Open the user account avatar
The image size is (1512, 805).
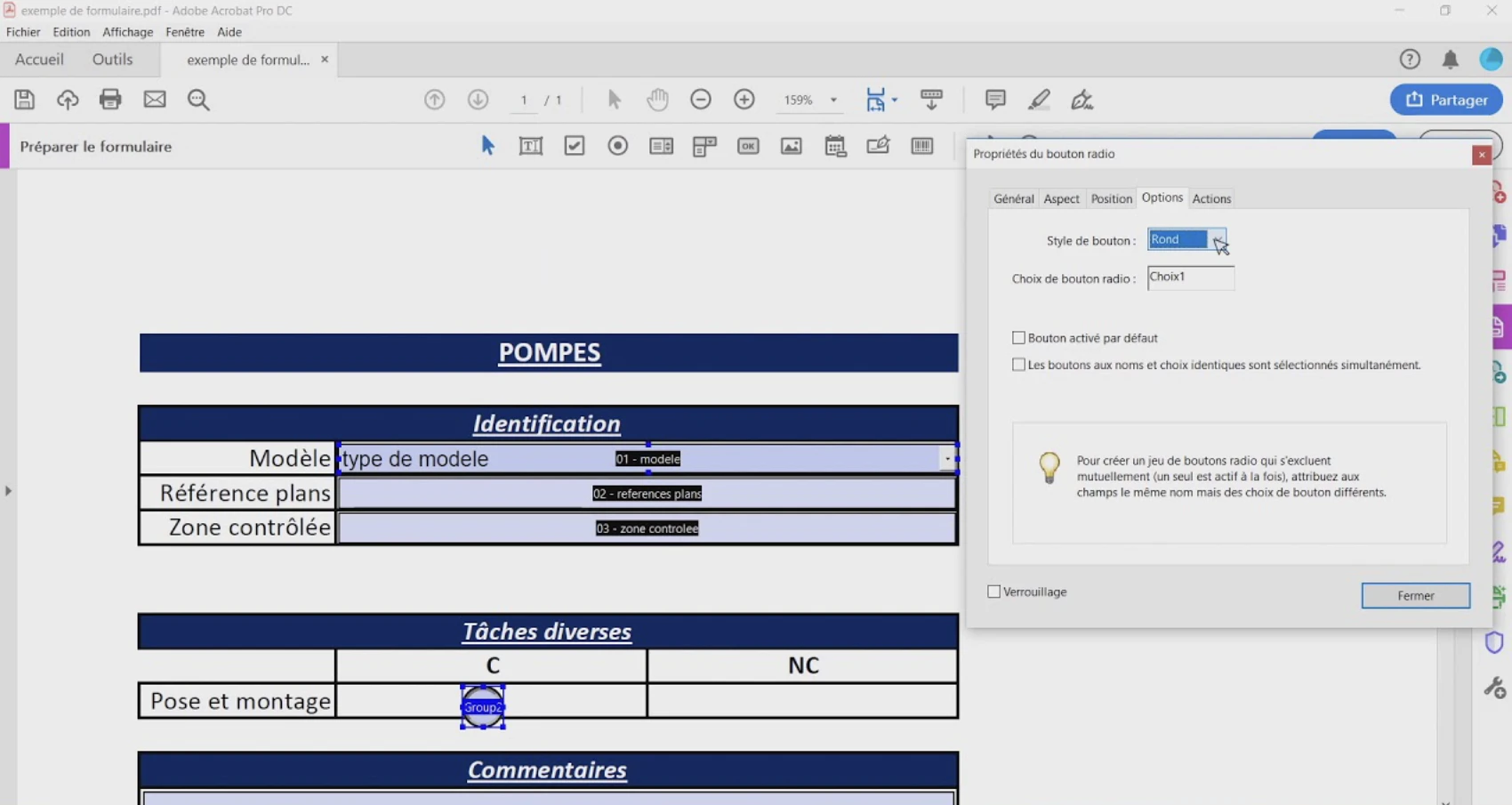click(x=1491, y=60)
